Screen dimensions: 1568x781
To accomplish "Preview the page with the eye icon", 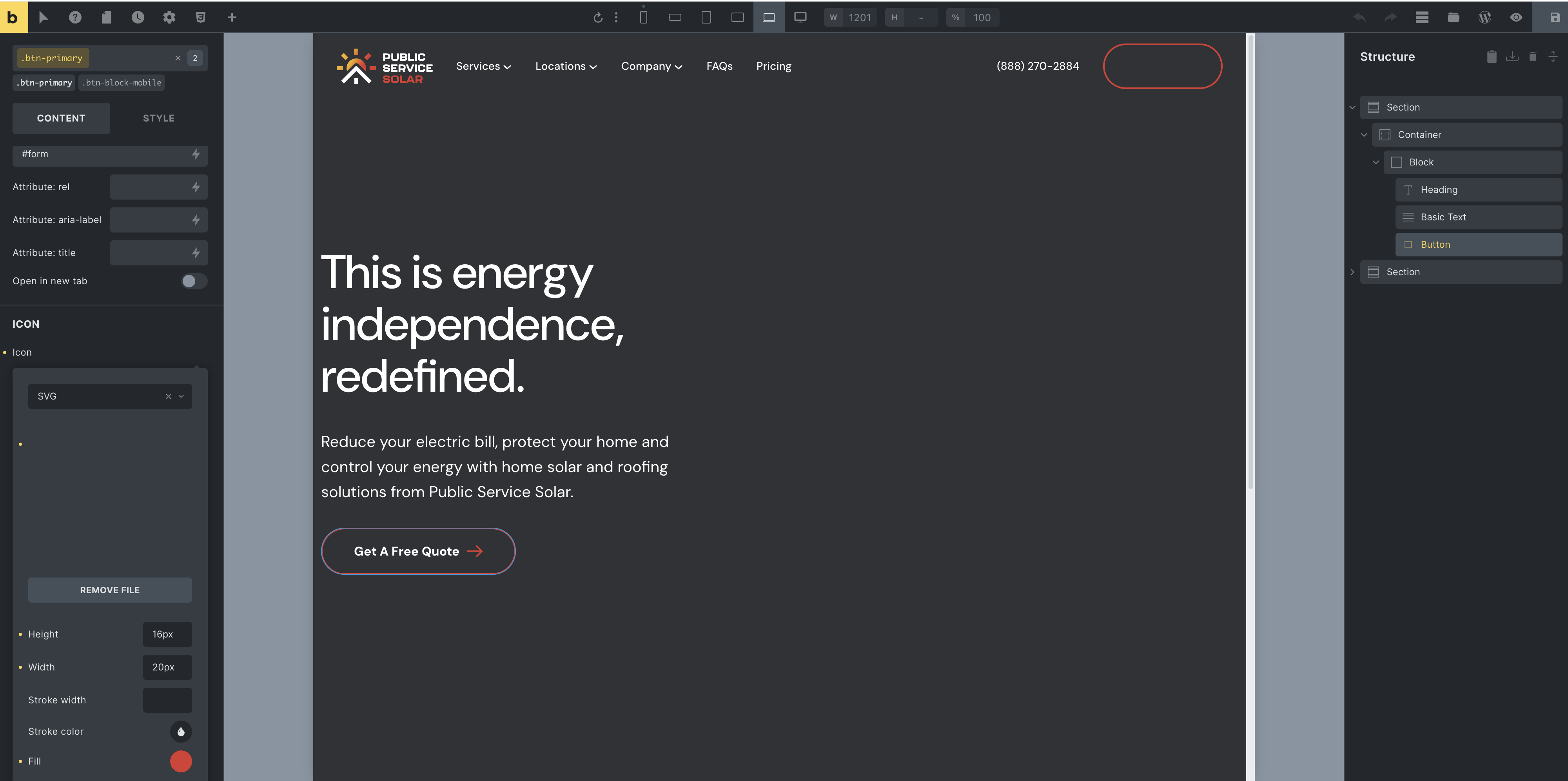I will (1516, 17).
